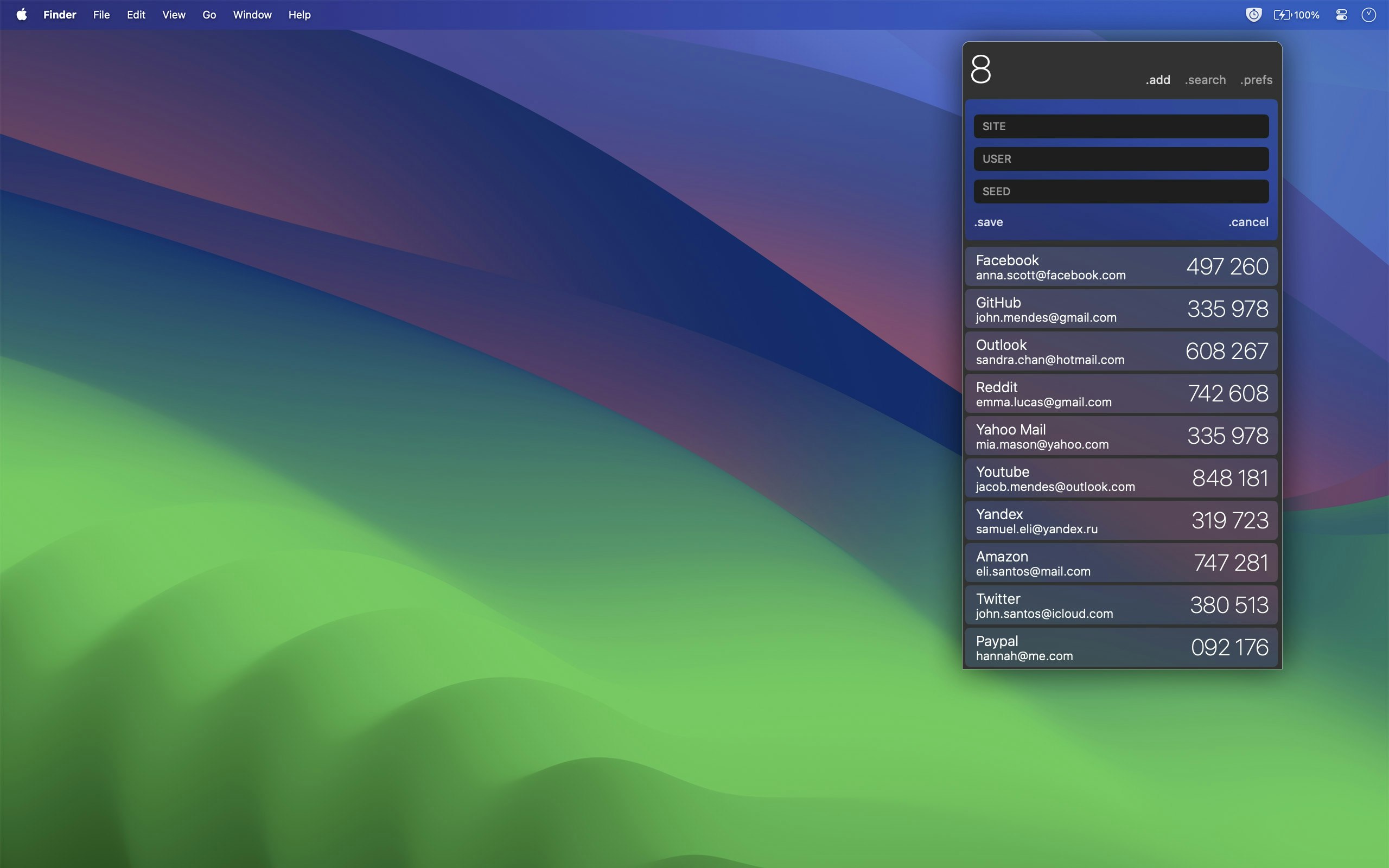Open the Window menu
Screen dimensions: 1389x868
(x=252, y=15)
